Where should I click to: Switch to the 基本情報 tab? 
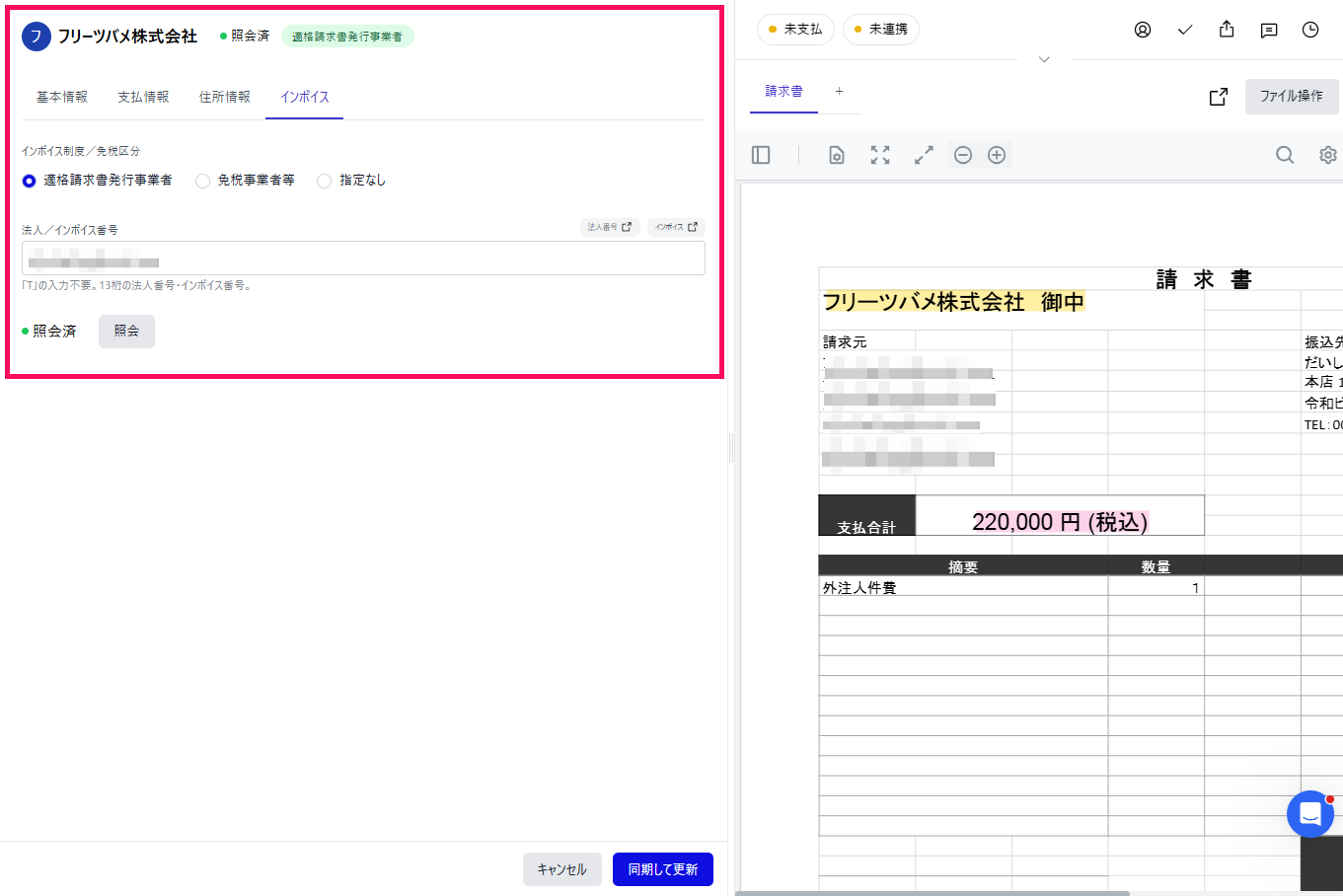point(62,97)
